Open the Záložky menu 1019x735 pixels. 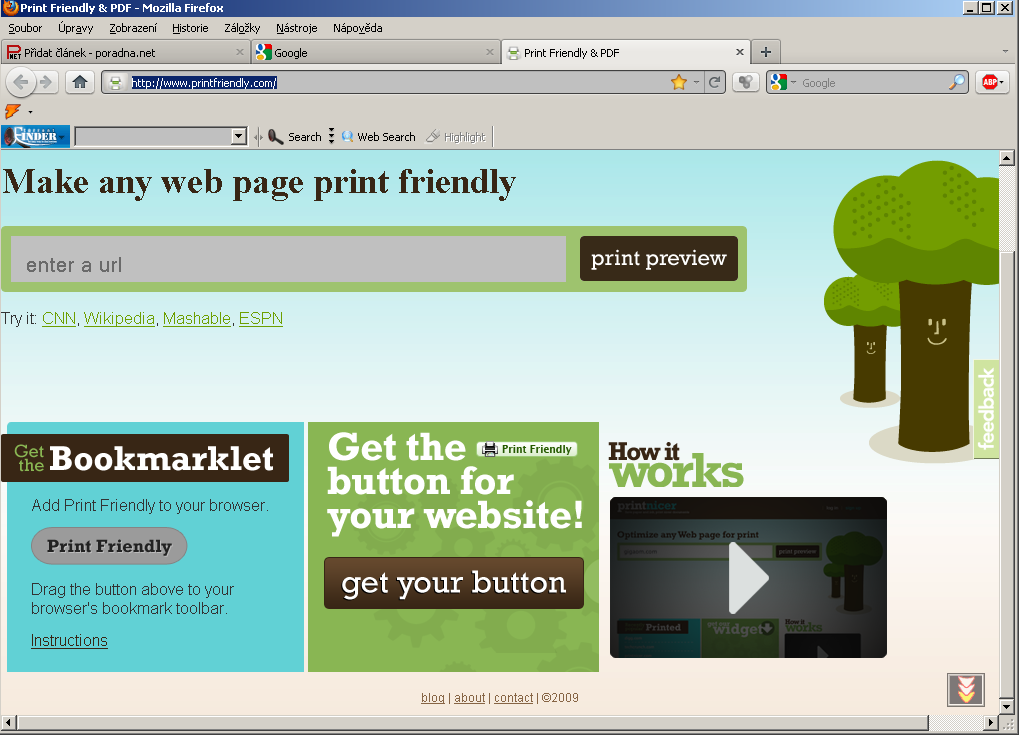pyautogui.click(x=242, y=28)
